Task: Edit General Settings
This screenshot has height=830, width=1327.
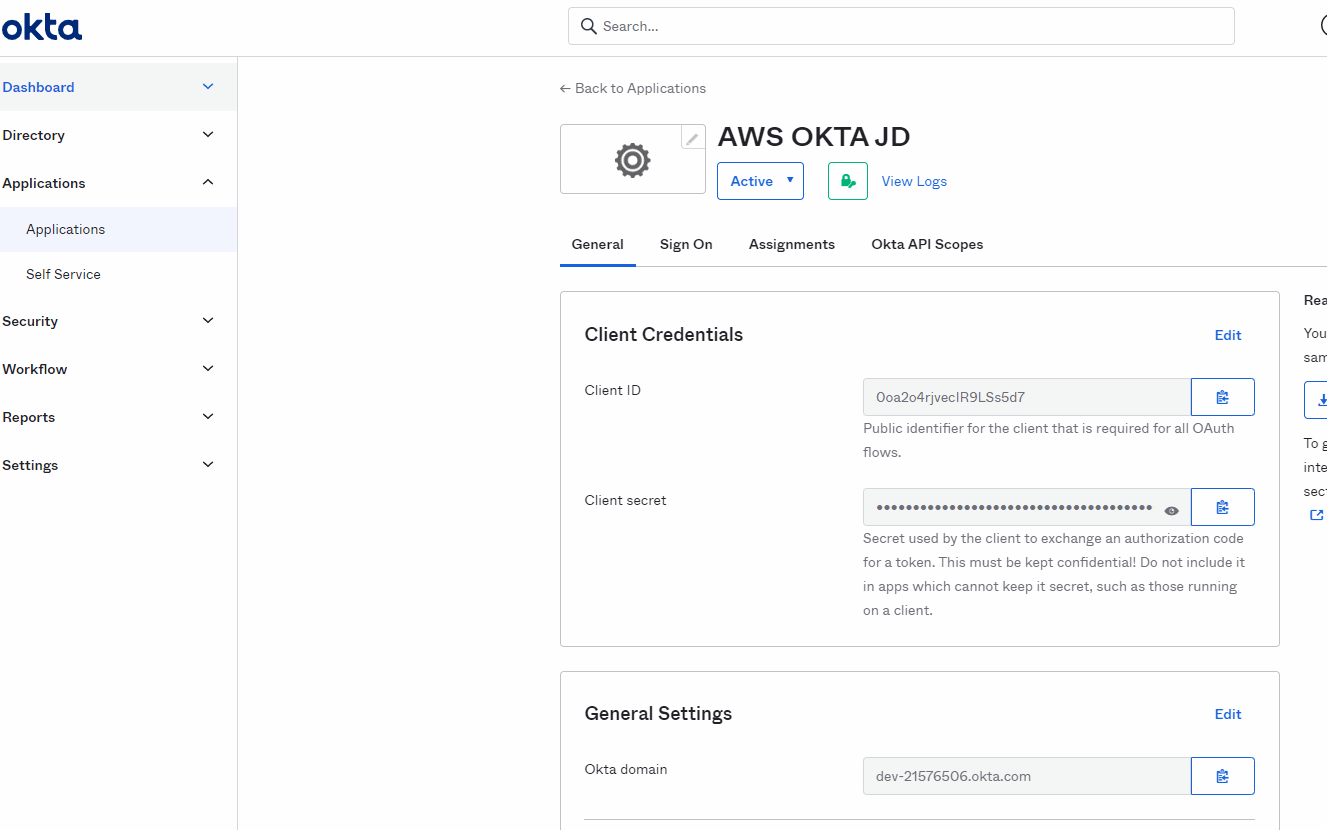Action: tap(1228, 714)
